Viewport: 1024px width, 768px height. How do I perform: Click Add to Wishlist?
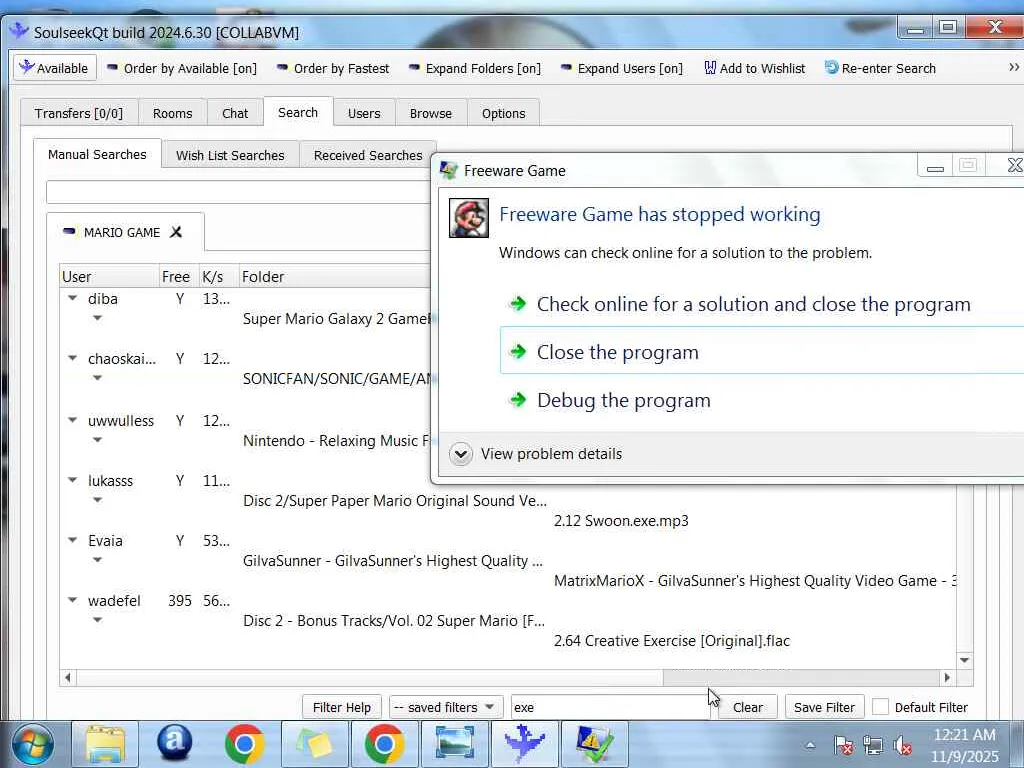tap(754, 68)
